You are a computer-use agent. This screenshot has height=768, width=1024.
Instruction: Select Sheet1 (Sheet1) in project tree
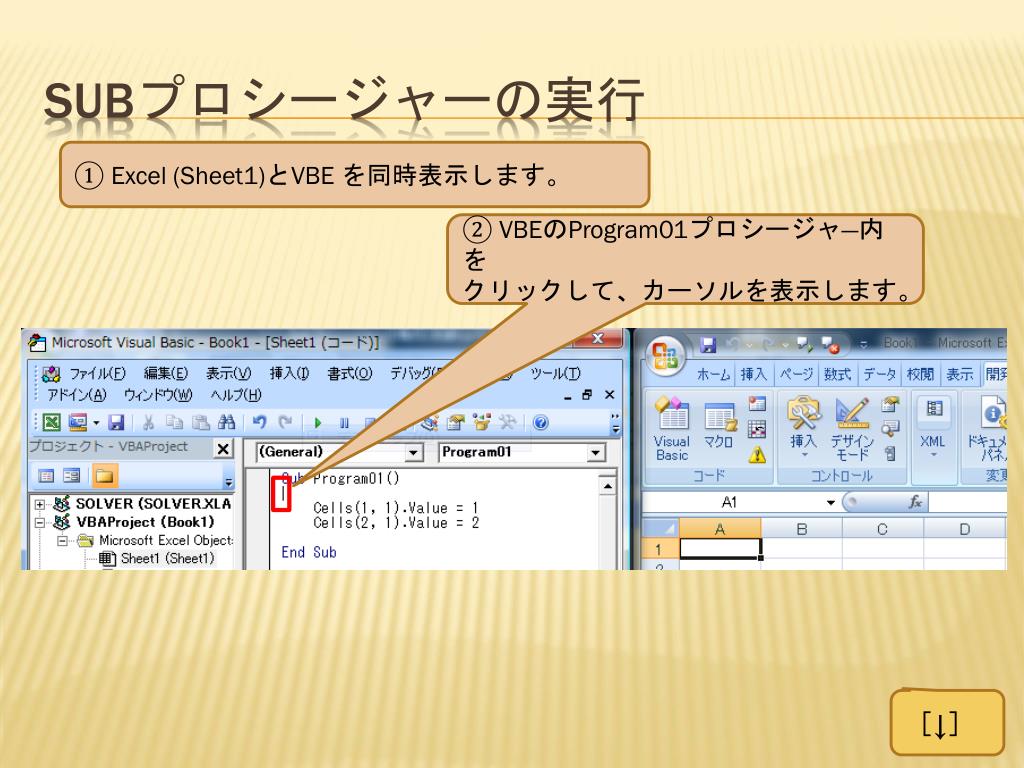click(167, 558)
